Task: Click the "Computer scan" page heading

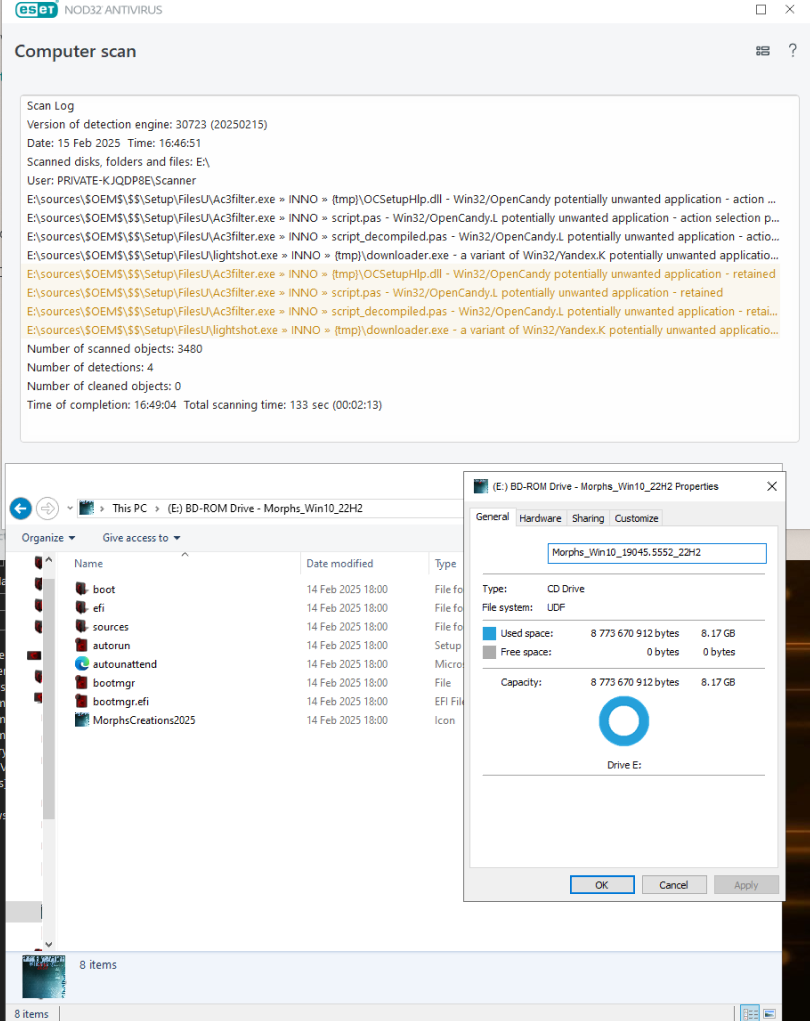Action: [76, 51]
